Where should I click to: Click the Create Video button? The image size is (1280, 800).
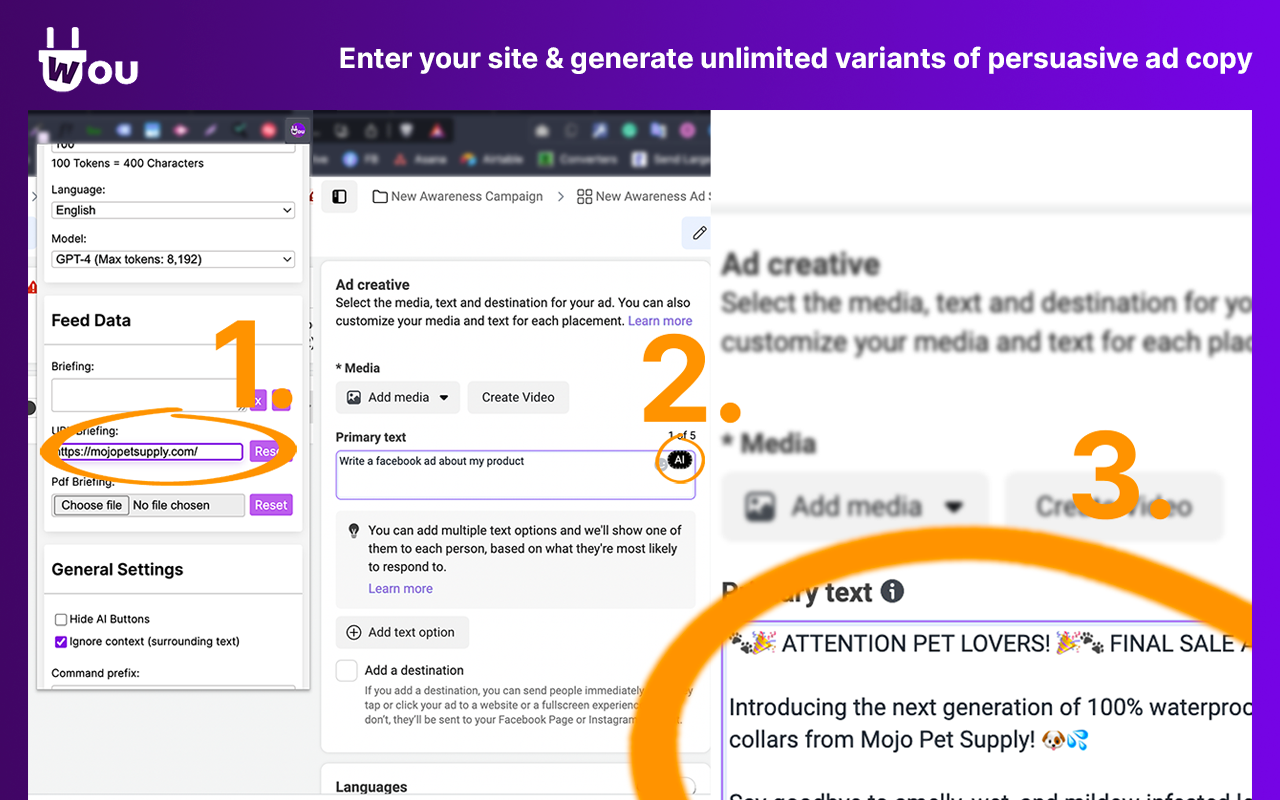click(518, 397)
